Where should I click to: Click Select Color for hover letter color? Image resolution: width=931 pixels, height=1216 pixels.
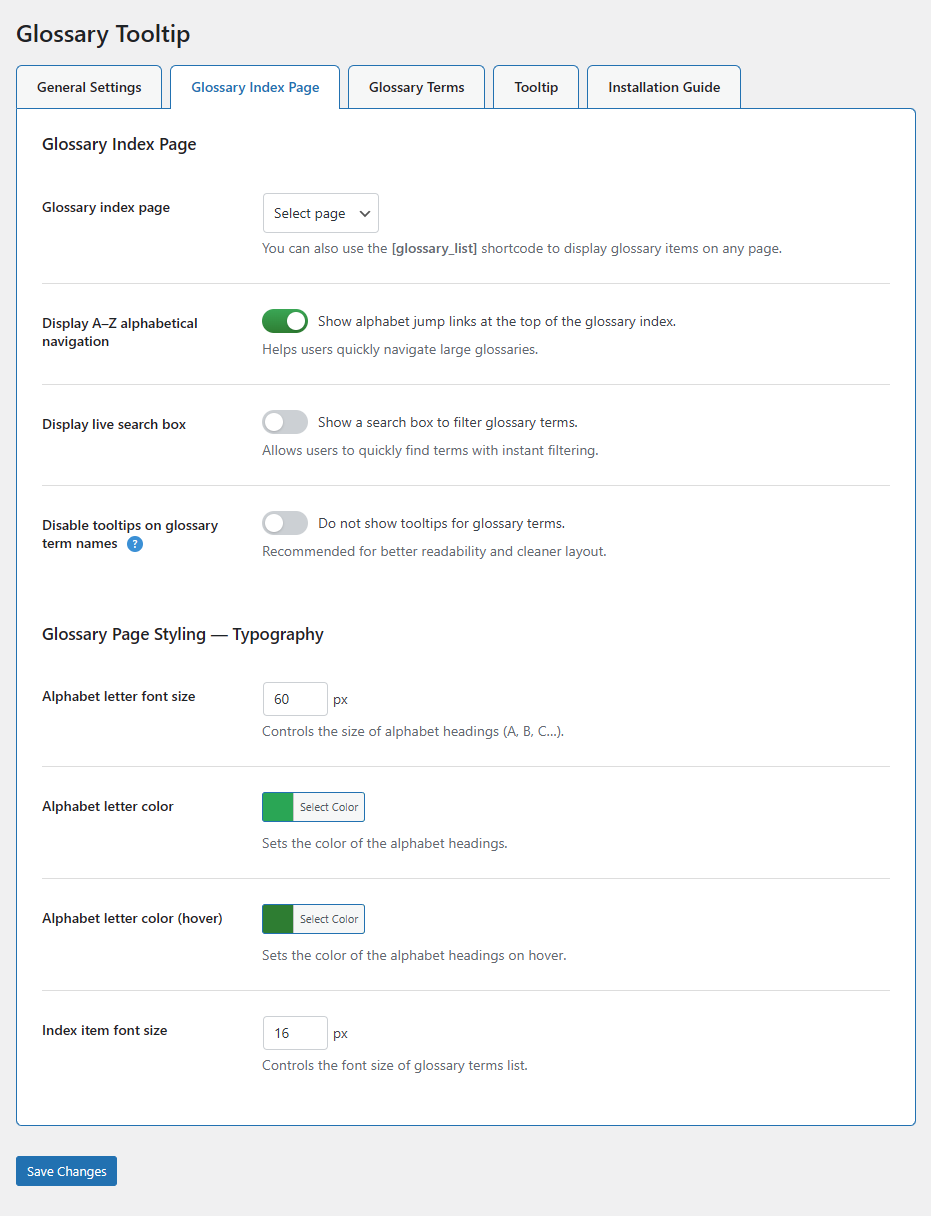click(329, 919)
